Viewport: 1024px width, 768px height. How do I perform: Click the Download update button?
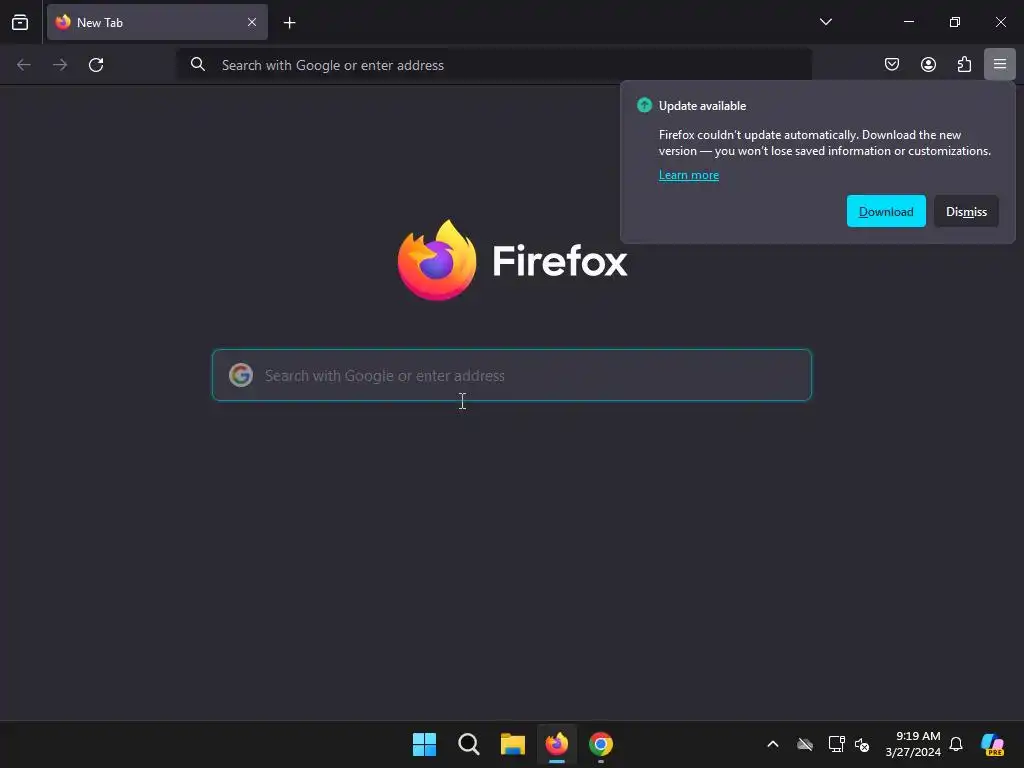pos(886,212)
